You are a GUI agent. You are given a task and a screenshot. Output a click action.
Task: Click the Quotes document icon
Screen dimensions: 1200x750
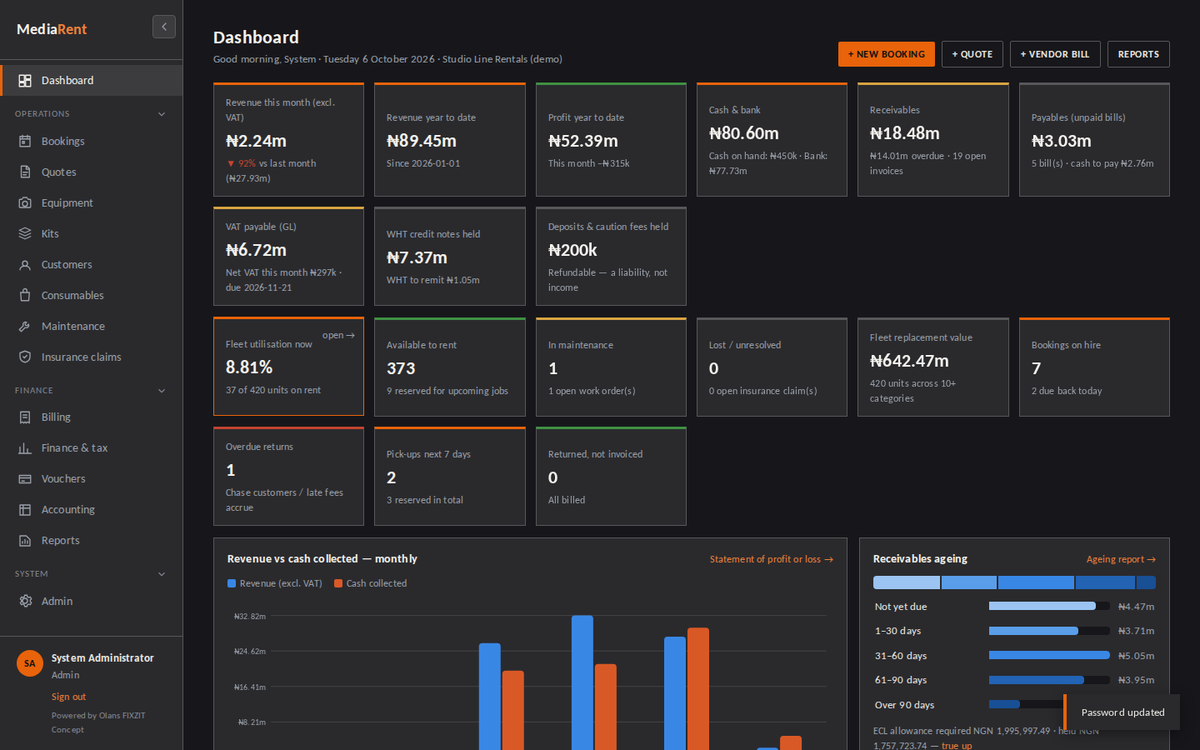25,172
